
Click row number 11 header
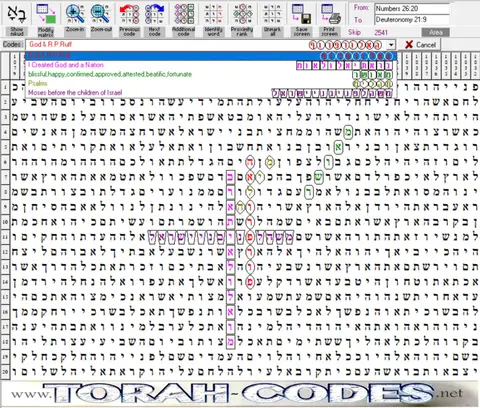point(5,237)
